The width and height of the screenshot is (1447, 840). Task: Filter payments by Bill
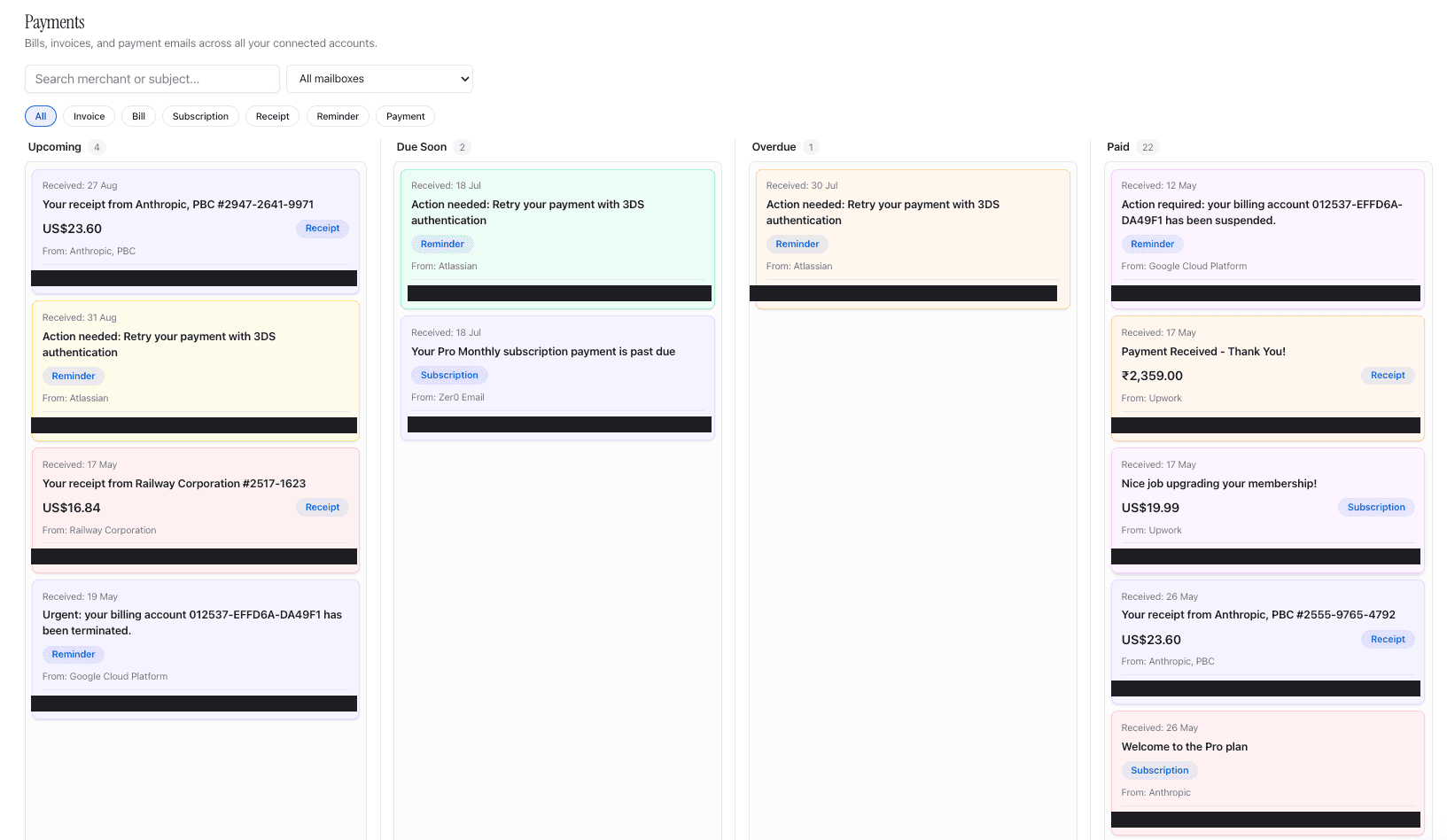click(139, 116)
